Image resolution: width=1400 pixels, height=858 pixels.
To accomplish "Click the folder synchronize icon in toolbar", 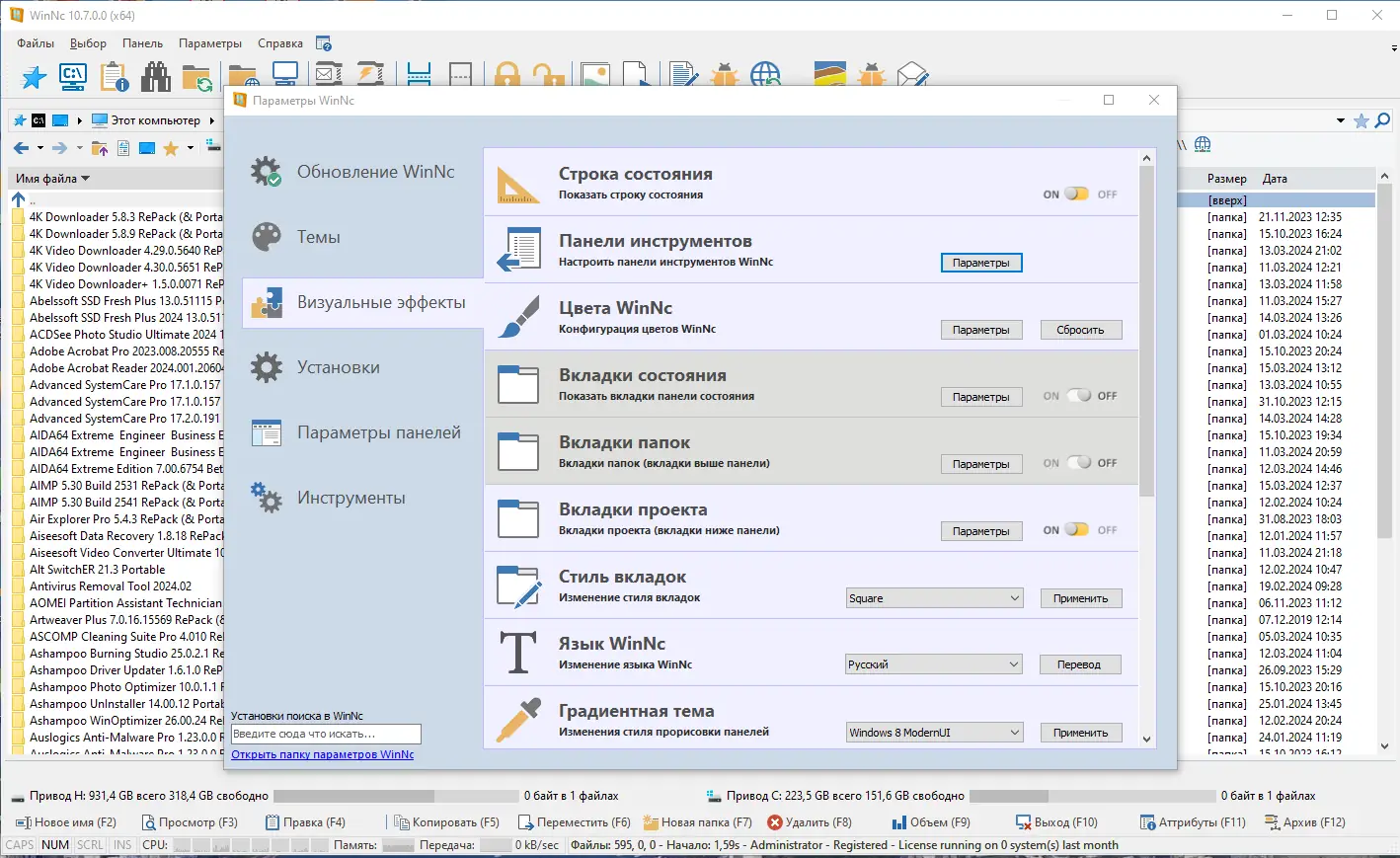I will click(196, 77).
